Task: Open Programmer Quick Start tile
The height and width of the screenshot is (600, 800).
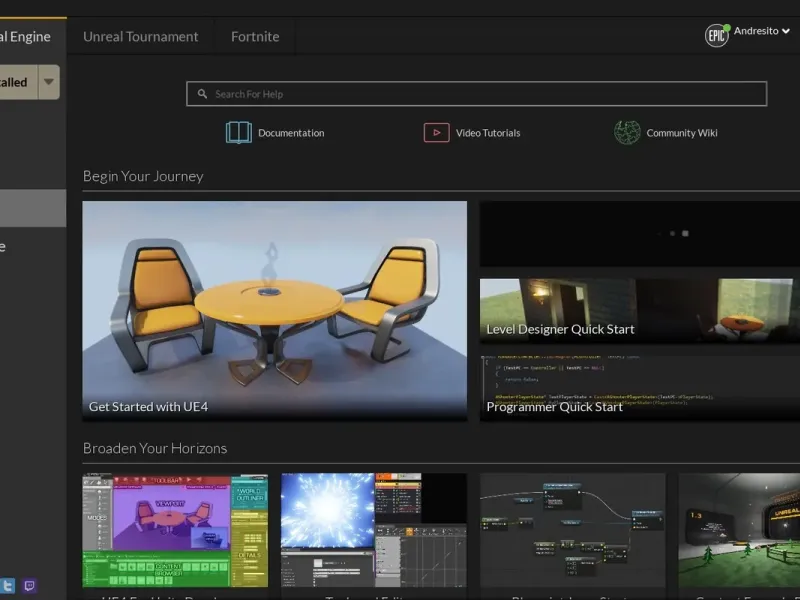Action: click(640, 388)
